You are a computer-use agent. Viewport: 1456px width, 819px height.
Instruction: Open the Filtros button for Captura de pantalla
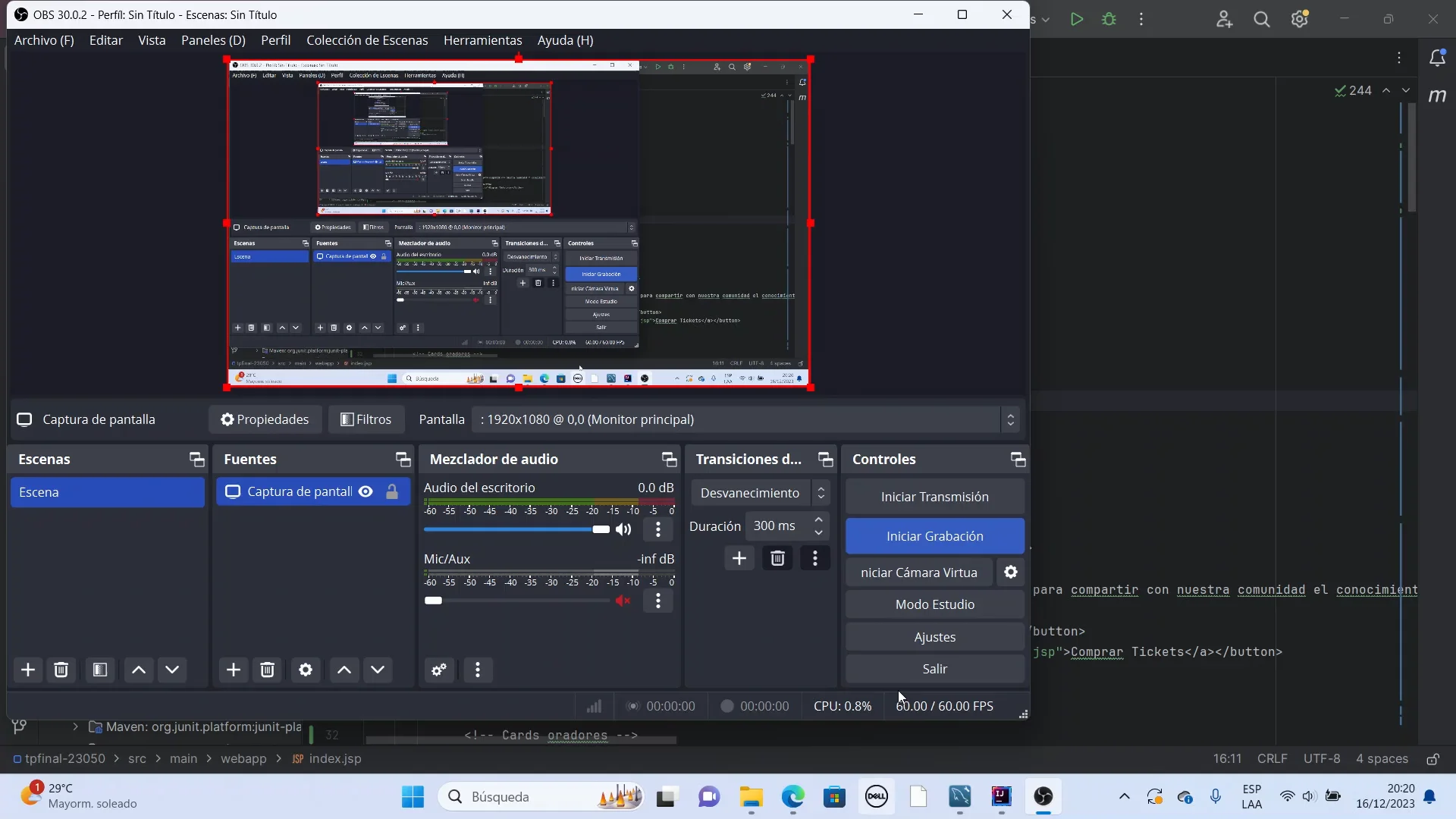pyautogui.click(x=366, y=419)
